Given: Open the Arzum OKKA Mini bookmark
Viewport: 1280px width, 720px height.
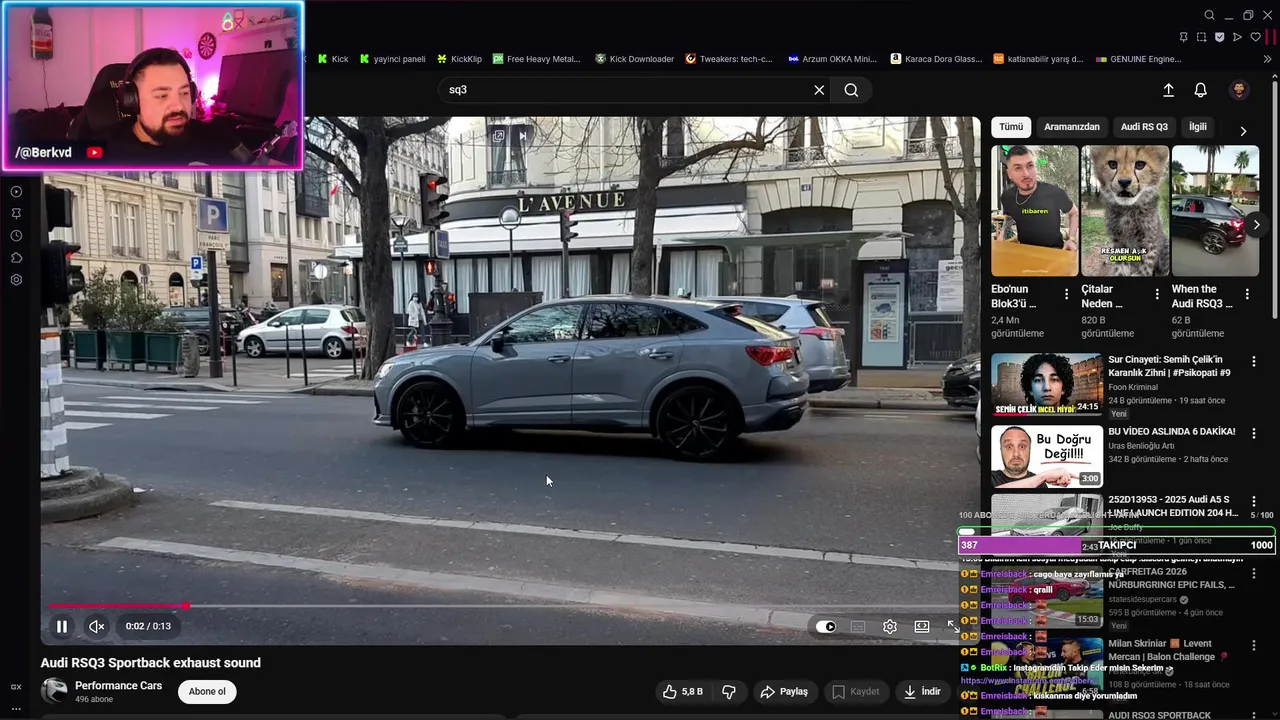Looking at the screenshot, I should click(832, 59).
